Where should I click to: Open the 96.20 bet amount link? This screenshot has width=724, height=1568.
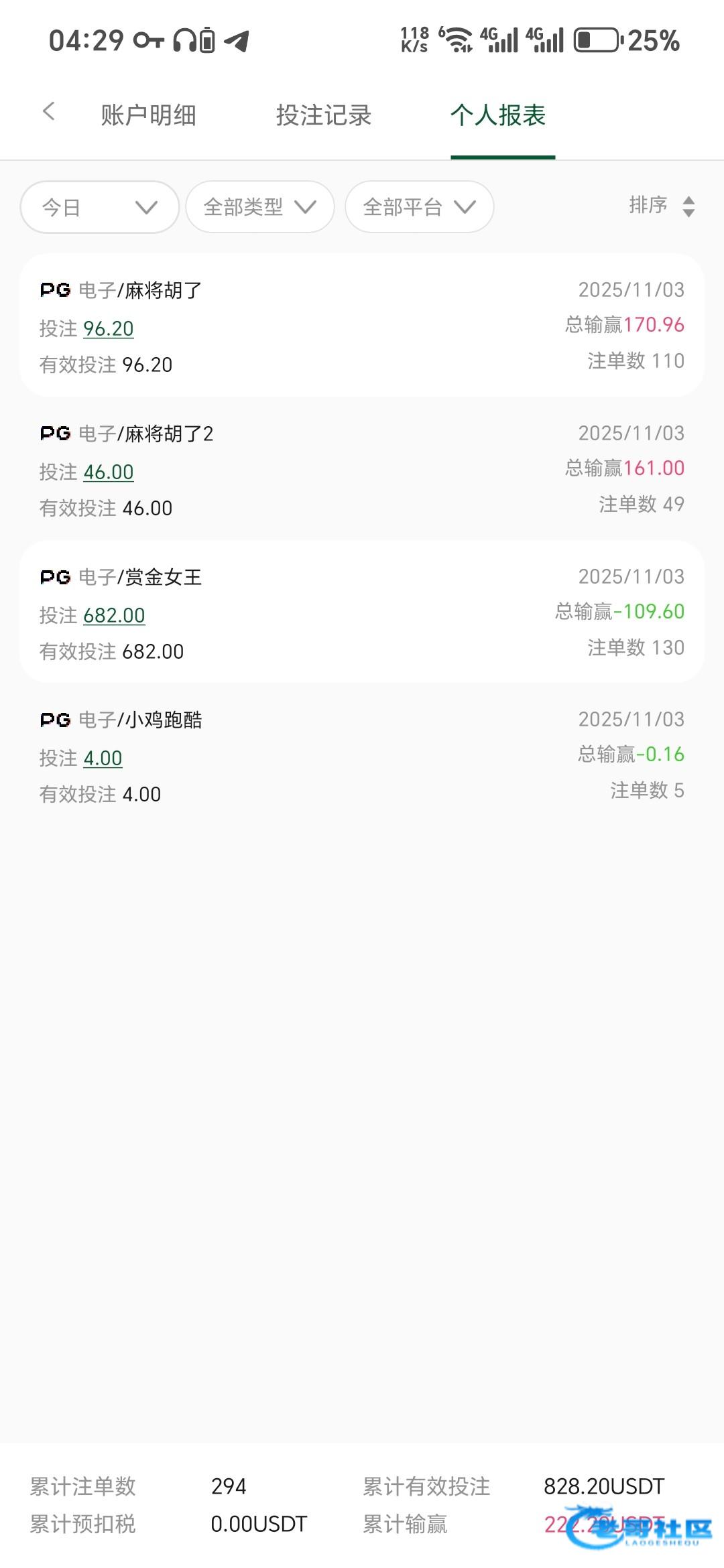tap(109, 328)
